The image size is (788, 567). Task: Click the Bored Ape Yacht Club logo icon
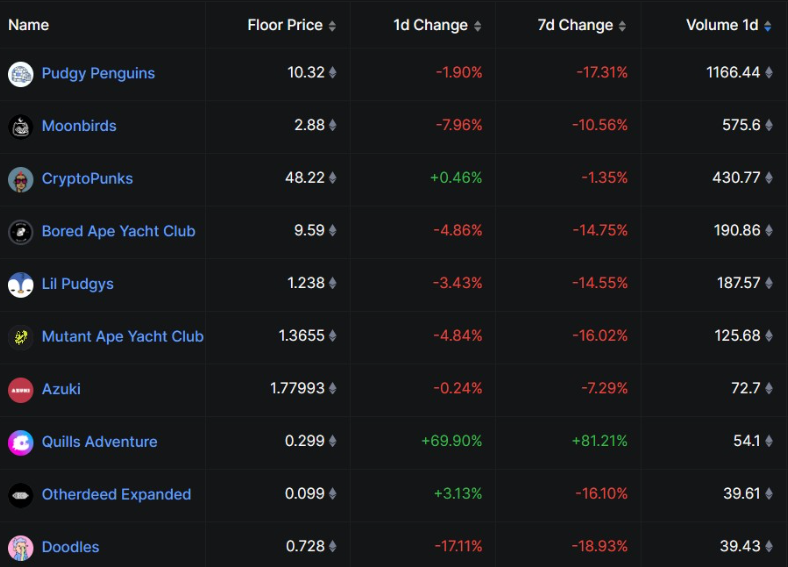[21, 232]
